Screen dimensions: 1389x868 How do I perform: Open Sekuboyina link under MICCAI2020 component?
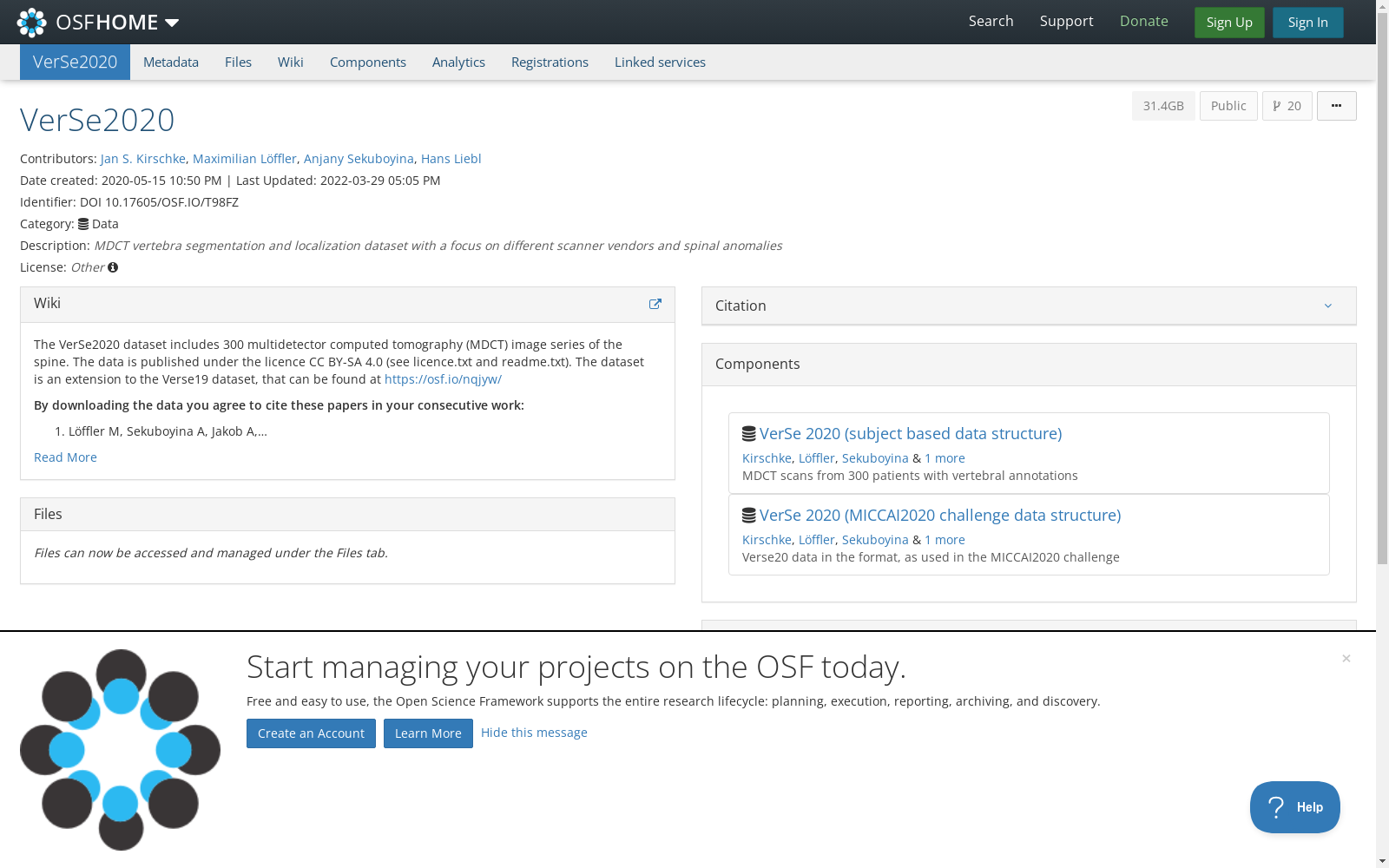click(875, 540)
